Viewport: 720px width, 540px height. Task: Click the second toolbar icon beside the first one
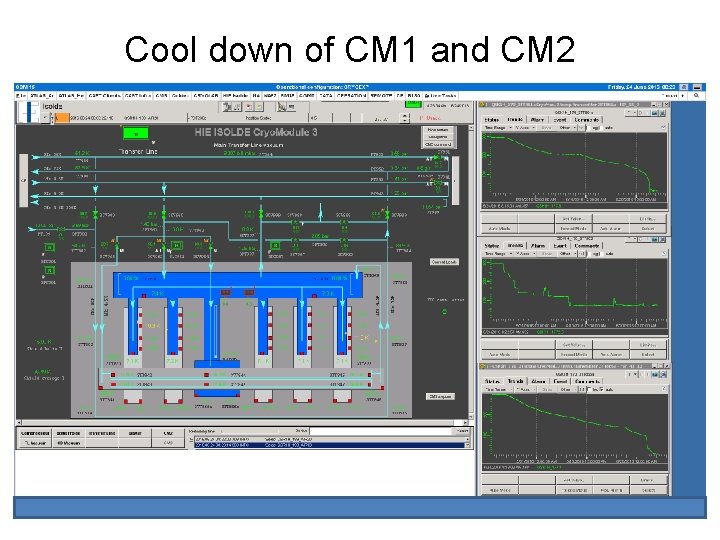pyautogui.click(x=236, y=107)
